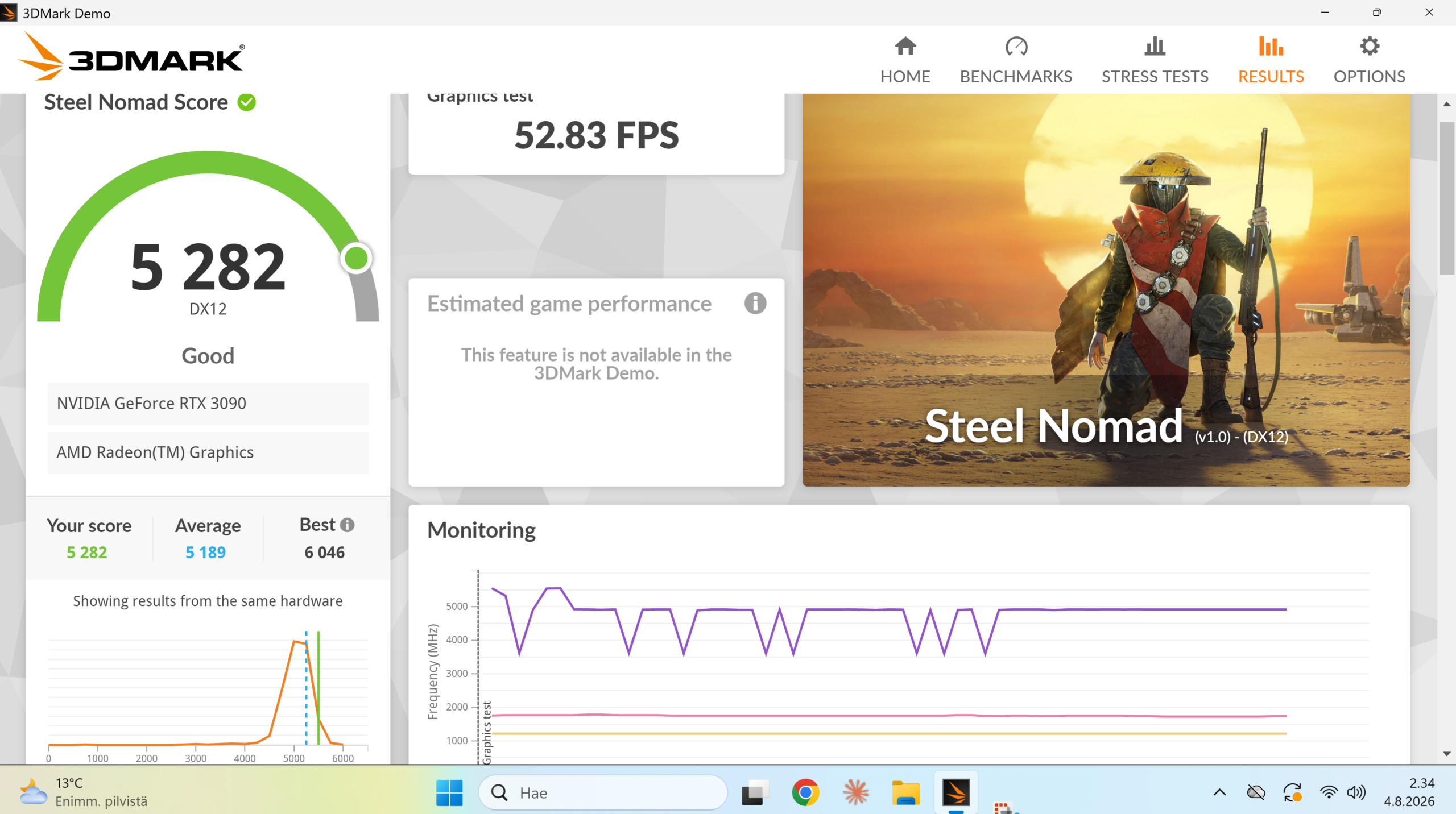Open the weather widget
The image size is (1456, 814).
click(83, 792)
